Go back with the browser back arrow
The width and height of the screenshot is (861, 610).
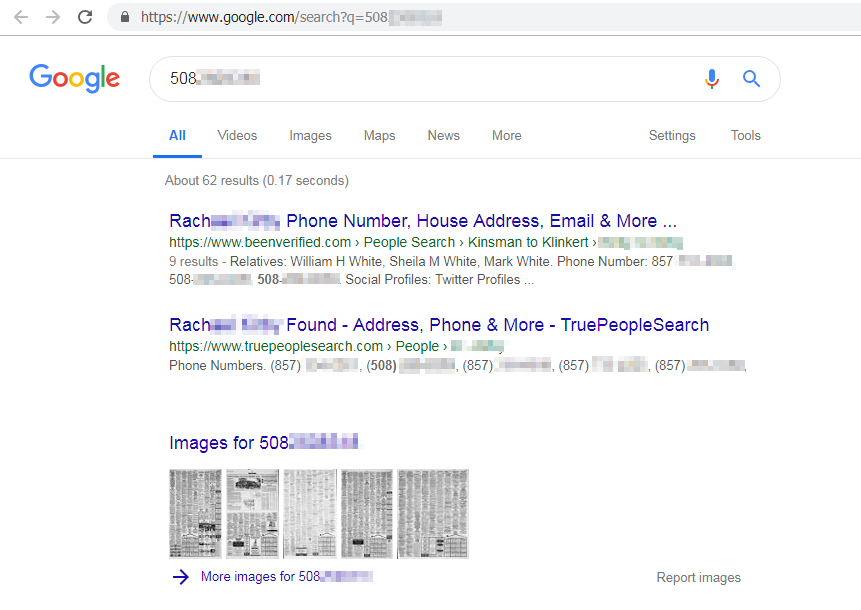pyautogui.click(x=21, y=17)
